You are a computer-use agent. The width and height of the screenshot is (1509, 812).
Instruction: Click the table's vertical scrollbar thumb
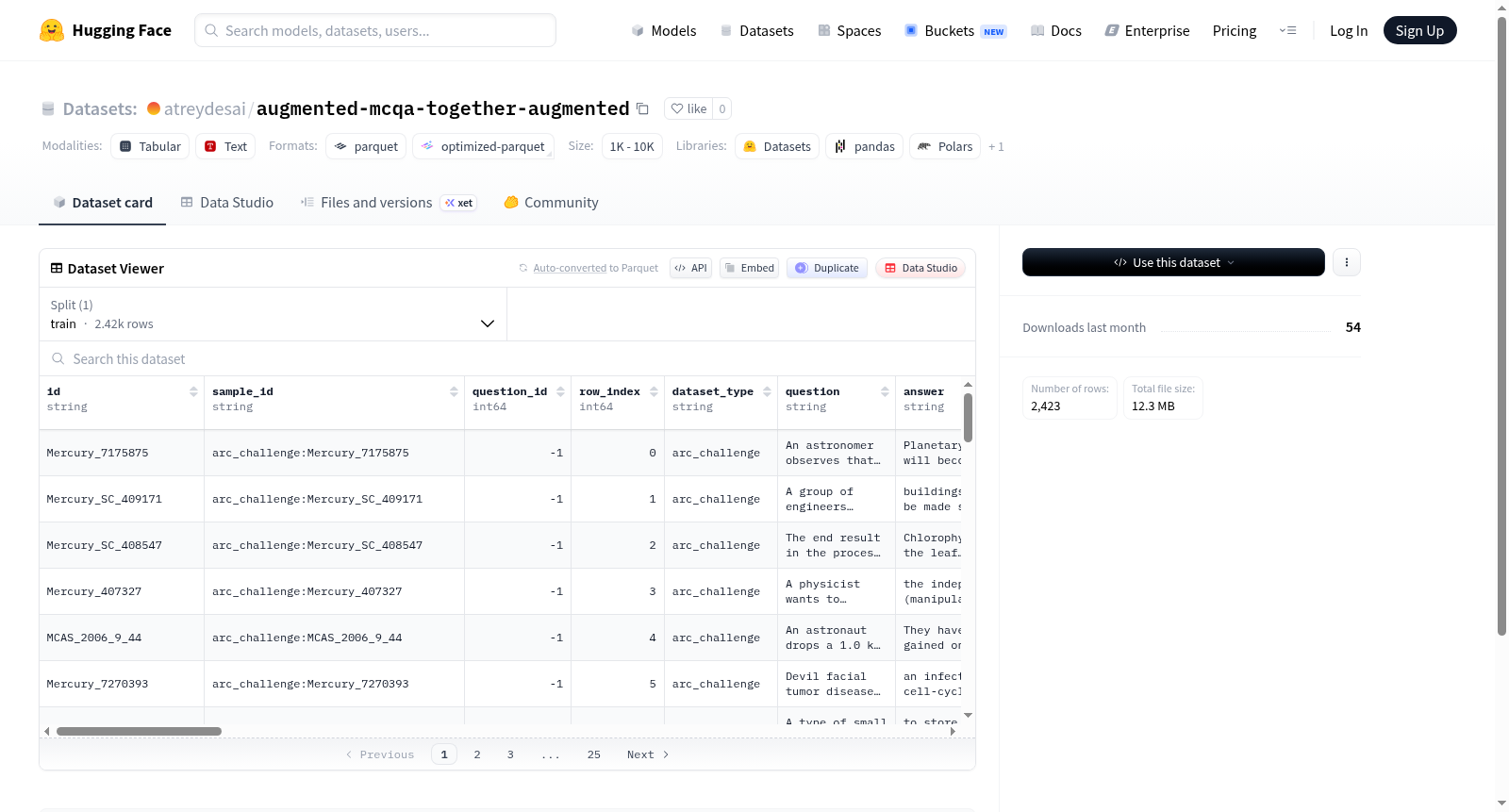tap(968, 418)
